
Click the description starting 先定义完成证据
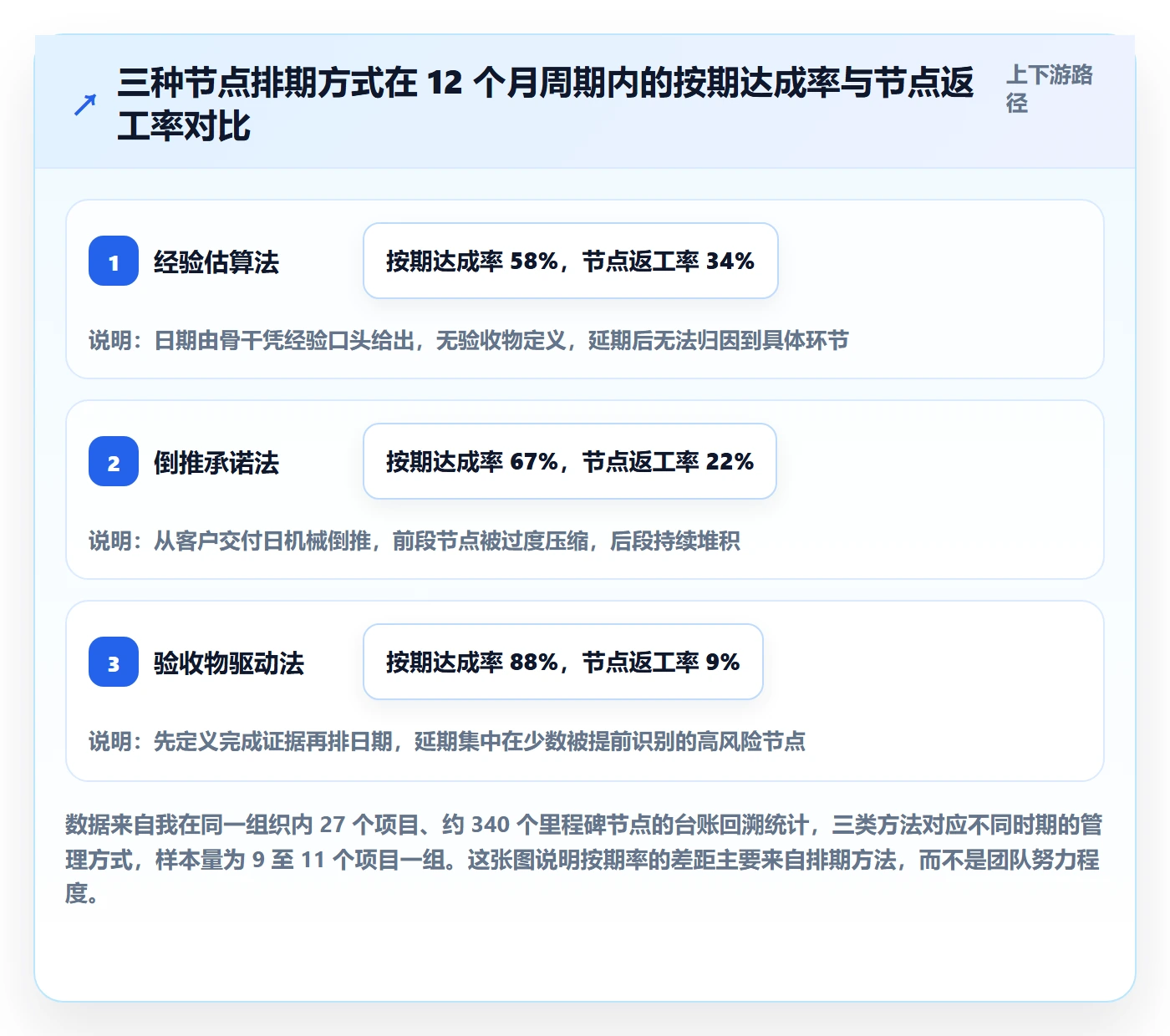(447, 741)
